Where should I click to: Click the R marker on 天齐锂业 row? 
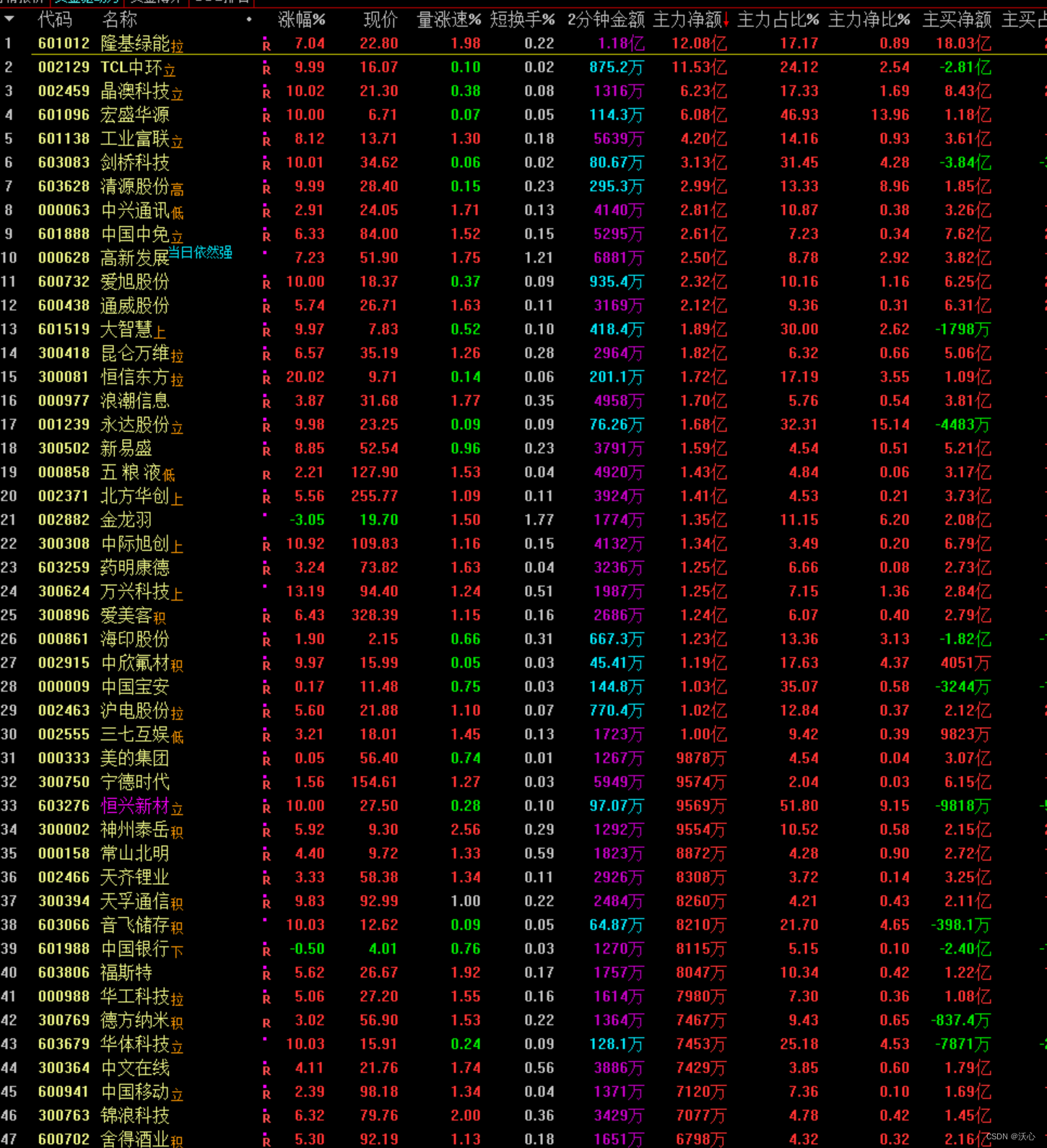266,879
